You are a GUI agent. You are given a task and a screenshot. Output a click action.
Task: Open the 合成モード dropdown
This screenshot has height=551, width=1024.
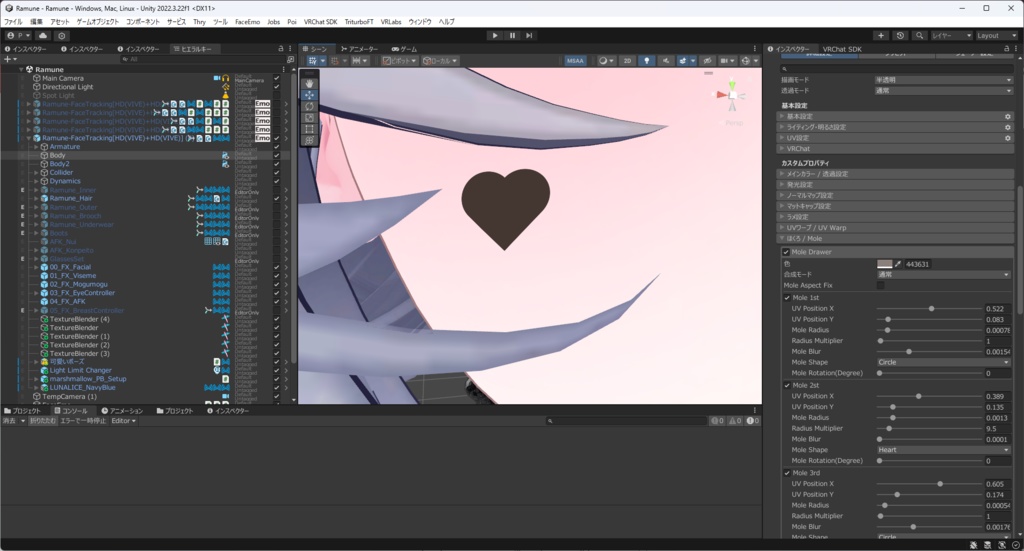[x=944, y=275]
